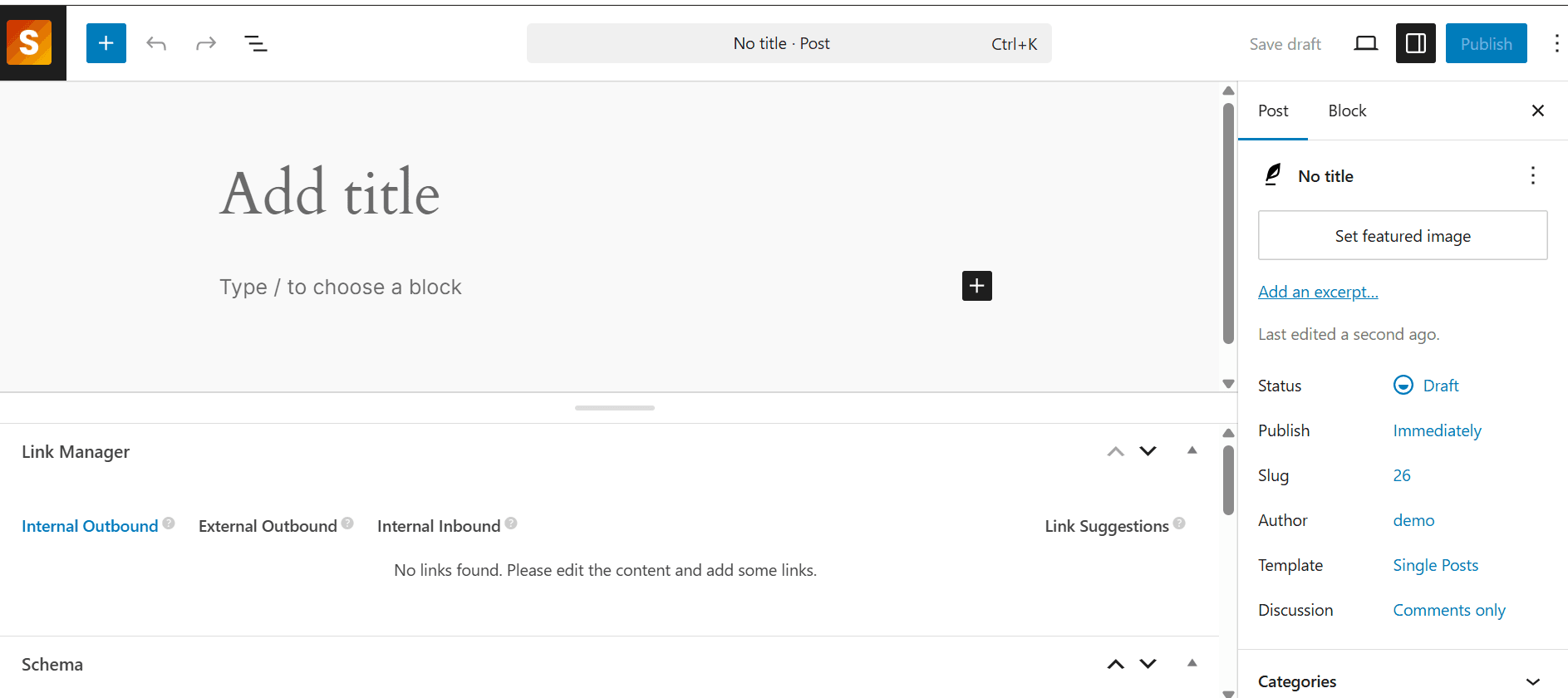Open the Draft status dropdown
The width and height of the screenshot is (1568, 698).
(1440, 386)
